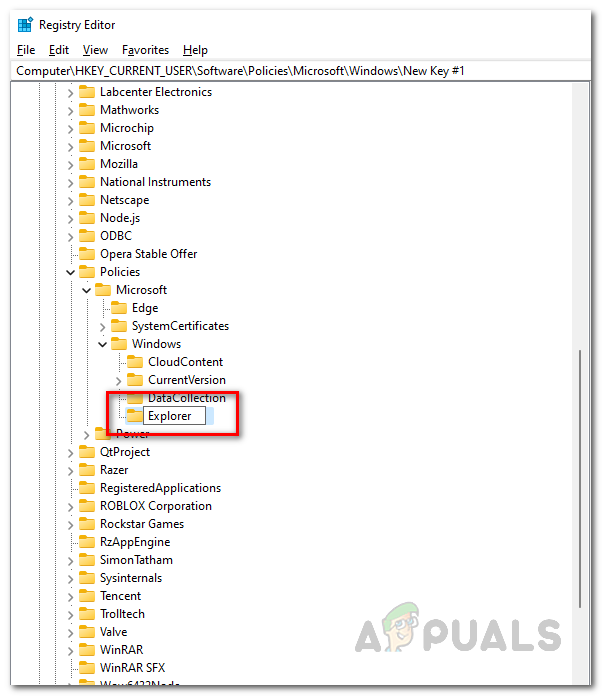The image size is (602, 696).
Task: Select the Rockstar Games folder icon
Action: [x=87, y=524]
